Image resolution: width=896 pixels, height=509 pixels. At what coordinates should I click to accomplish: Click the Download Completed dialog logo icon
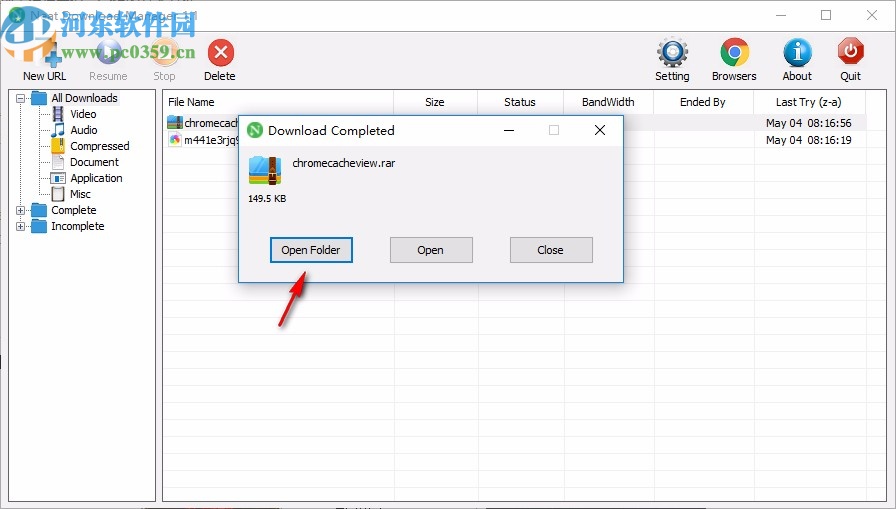255,130
